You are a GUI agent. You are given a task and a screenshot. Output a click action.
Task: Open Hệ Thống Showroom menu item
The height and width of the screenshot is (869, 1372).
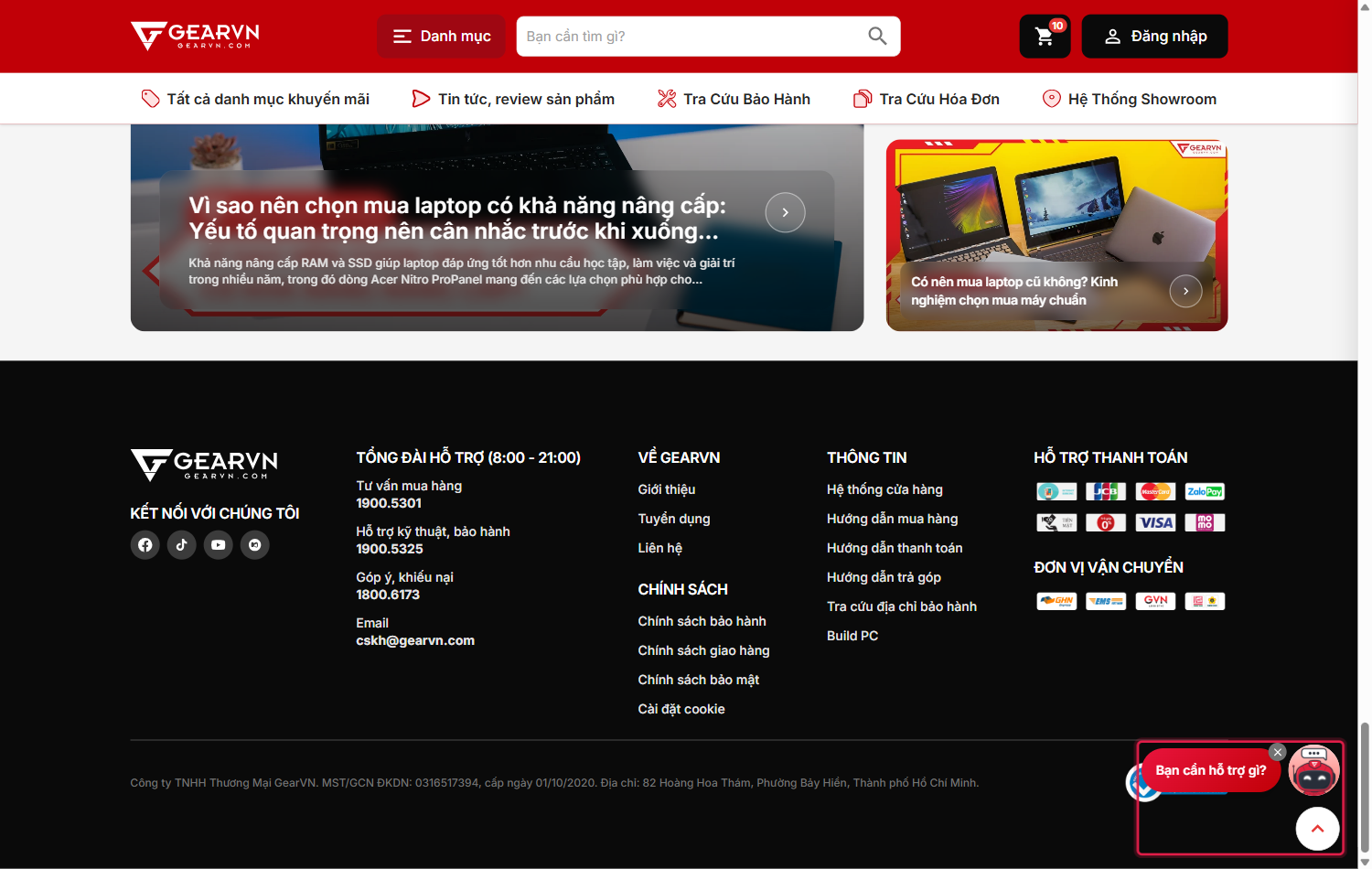pos(1130,99)
